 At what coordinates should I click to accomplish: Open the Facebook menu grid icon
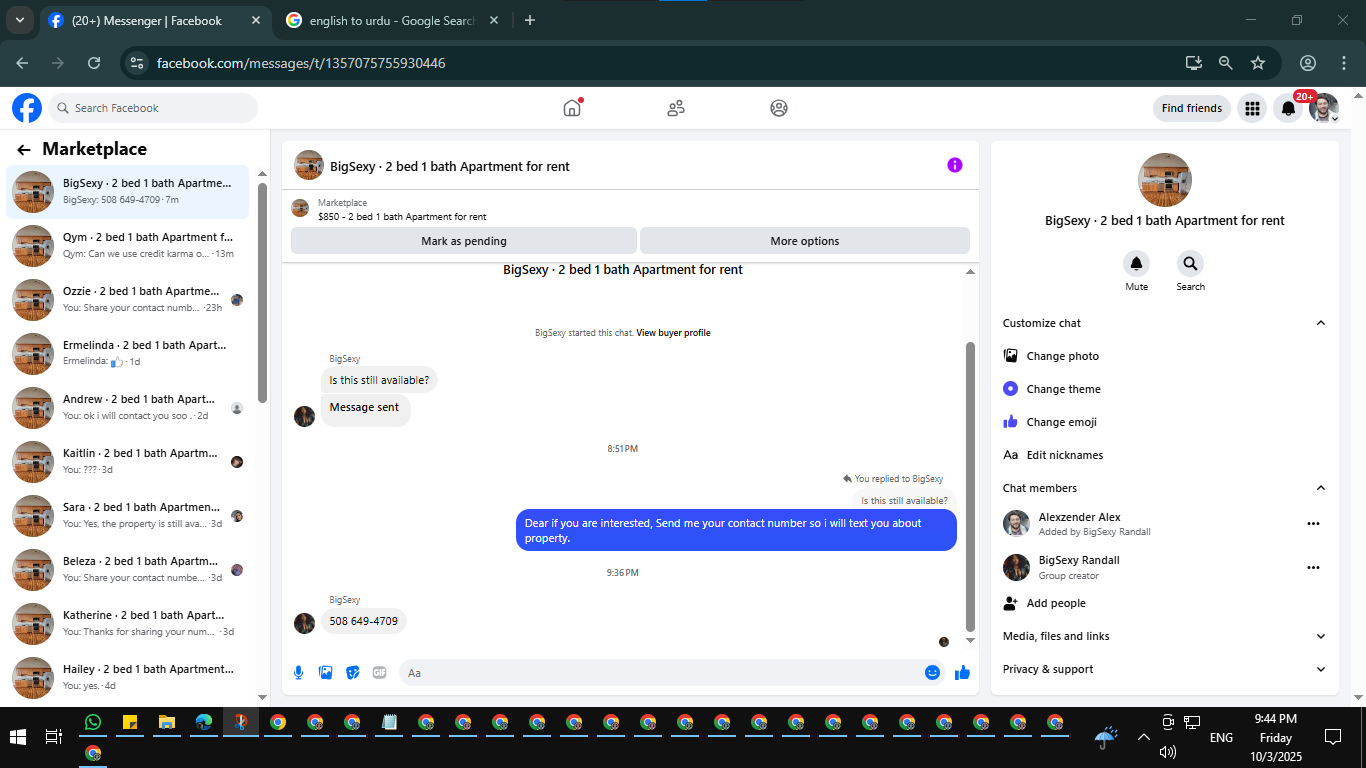click(x=1251, y=108)
